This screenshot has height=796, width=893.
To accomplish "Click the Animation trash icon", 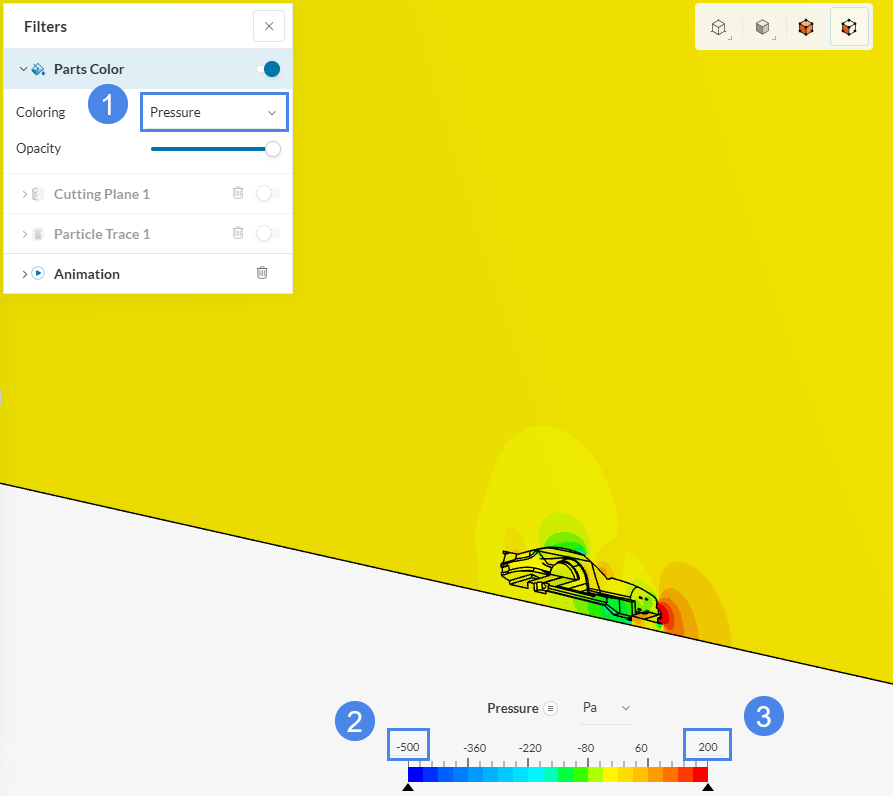I will coord(262,273).
